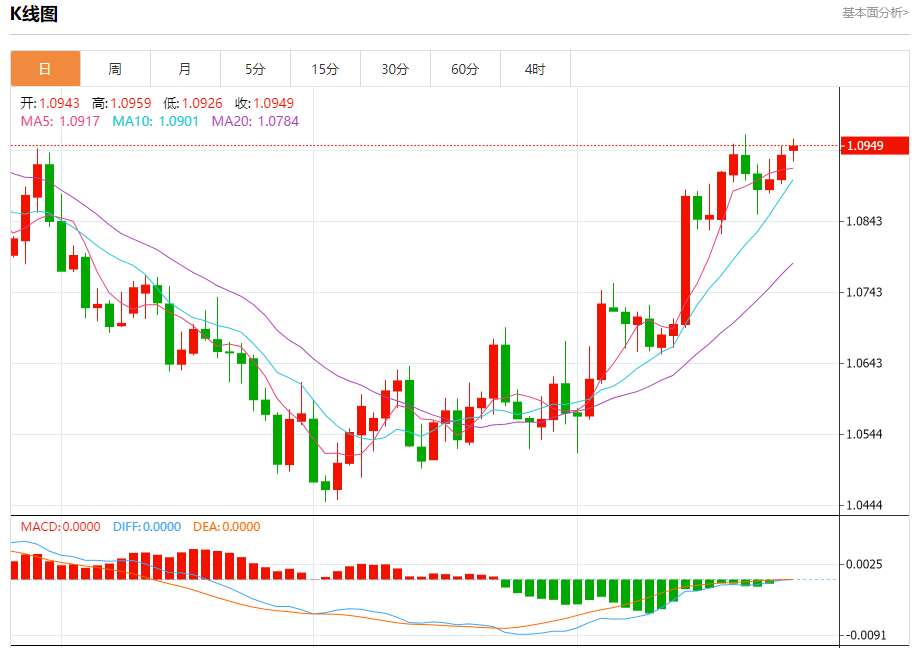915x648 pixels.
Task: Open the 5分 interval tab
Action: click(256, 69)
